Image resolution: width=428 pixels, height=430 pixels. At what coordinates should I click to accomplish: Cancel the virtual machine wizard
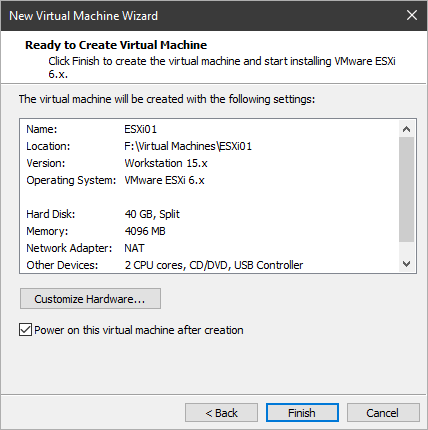click(x=383, y=413)
